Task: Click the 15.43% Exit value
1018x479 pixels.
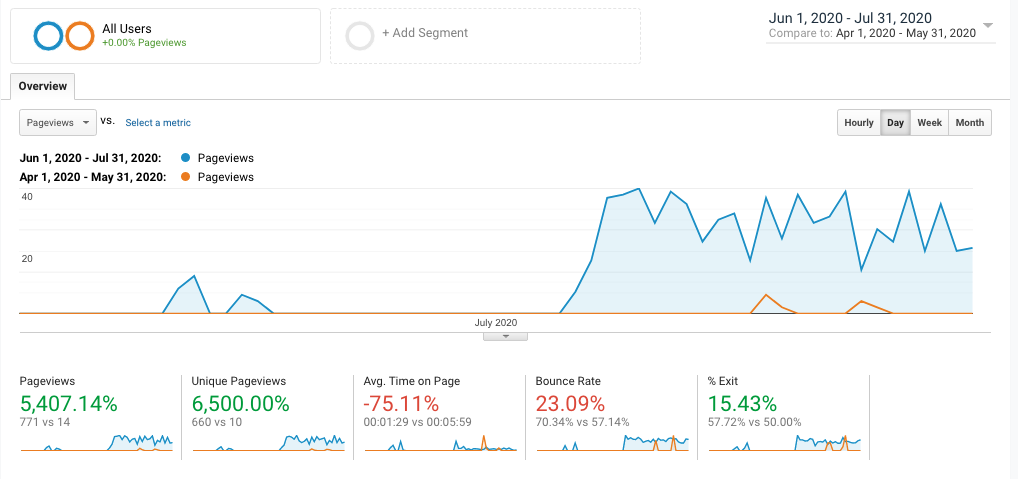Action: pos(742,404)
